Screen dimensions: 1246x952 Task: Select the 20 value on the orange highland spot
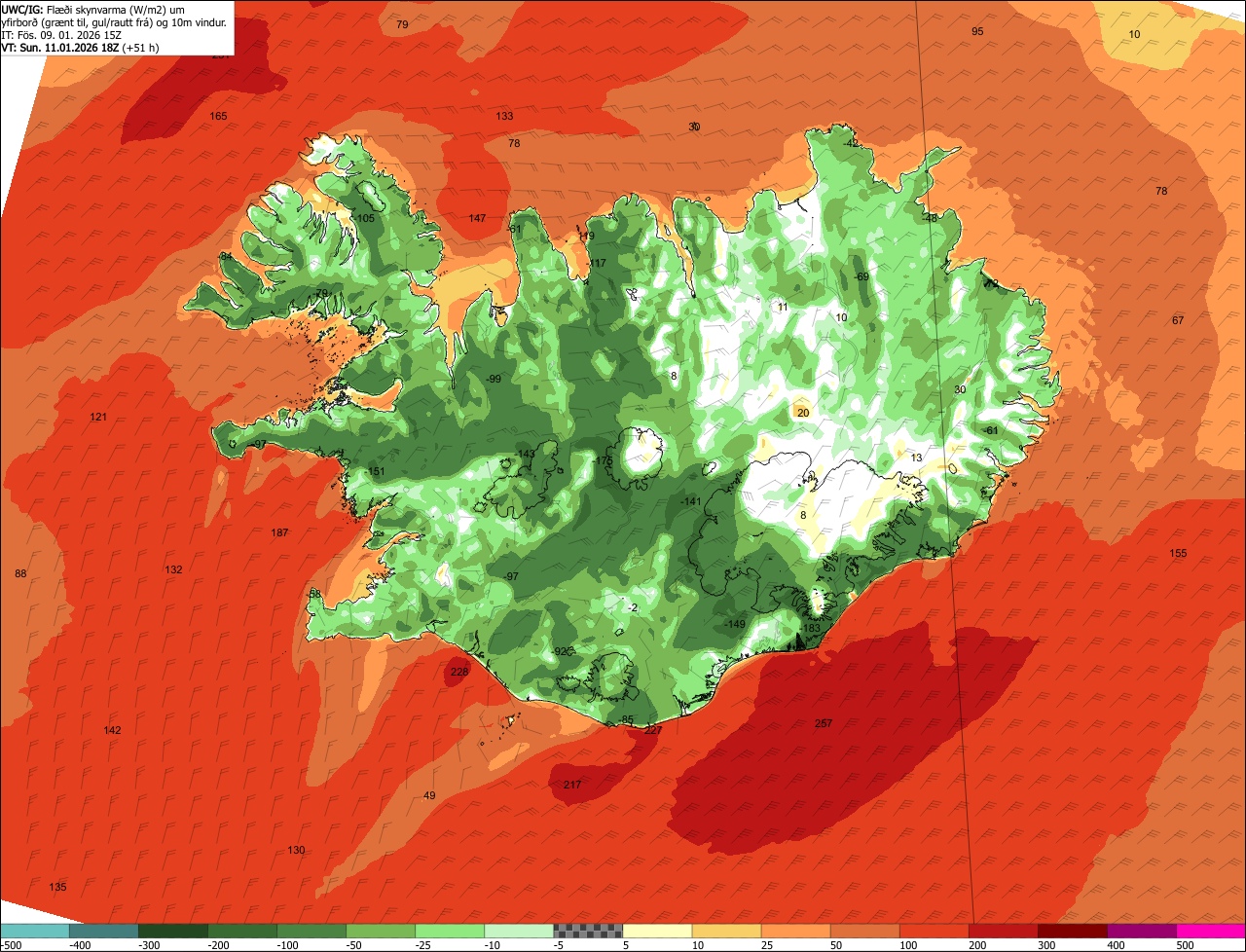pos(803,413)
